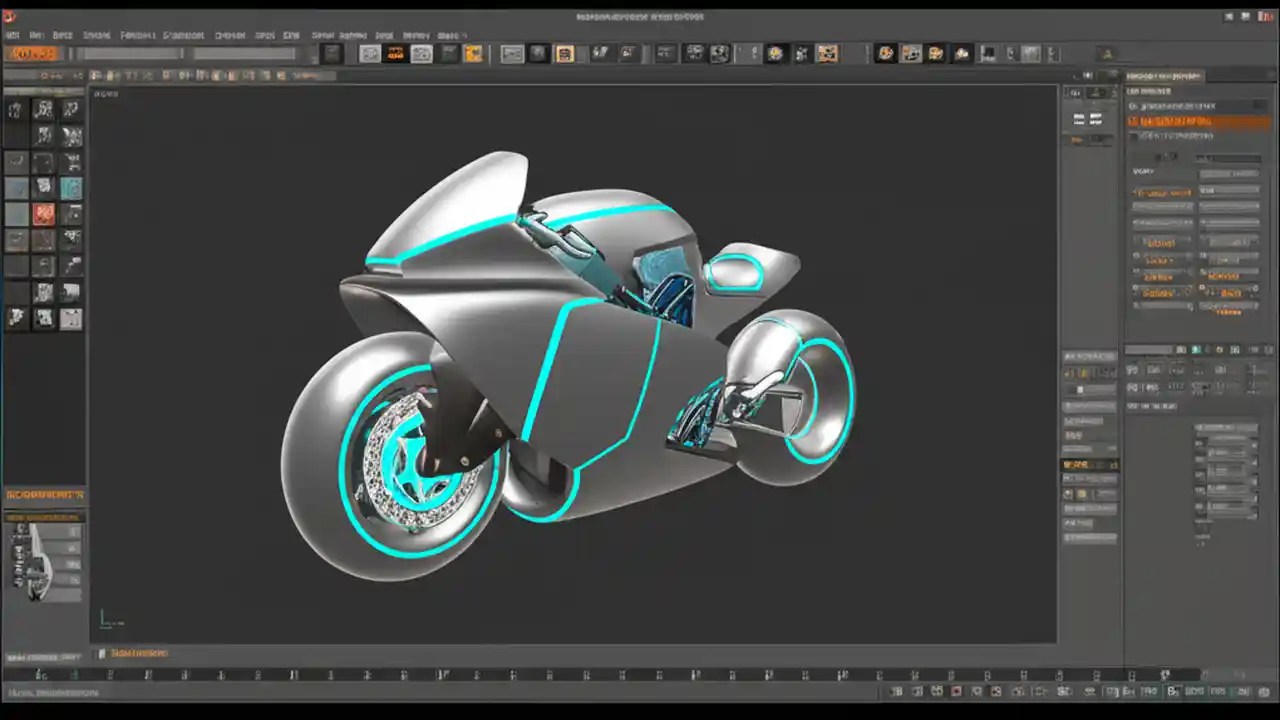The width and height of the screenshot is (1280, 720).
Task: Select the orange-highlighted tool in the left toolbar
Action: tap(42, 213)
